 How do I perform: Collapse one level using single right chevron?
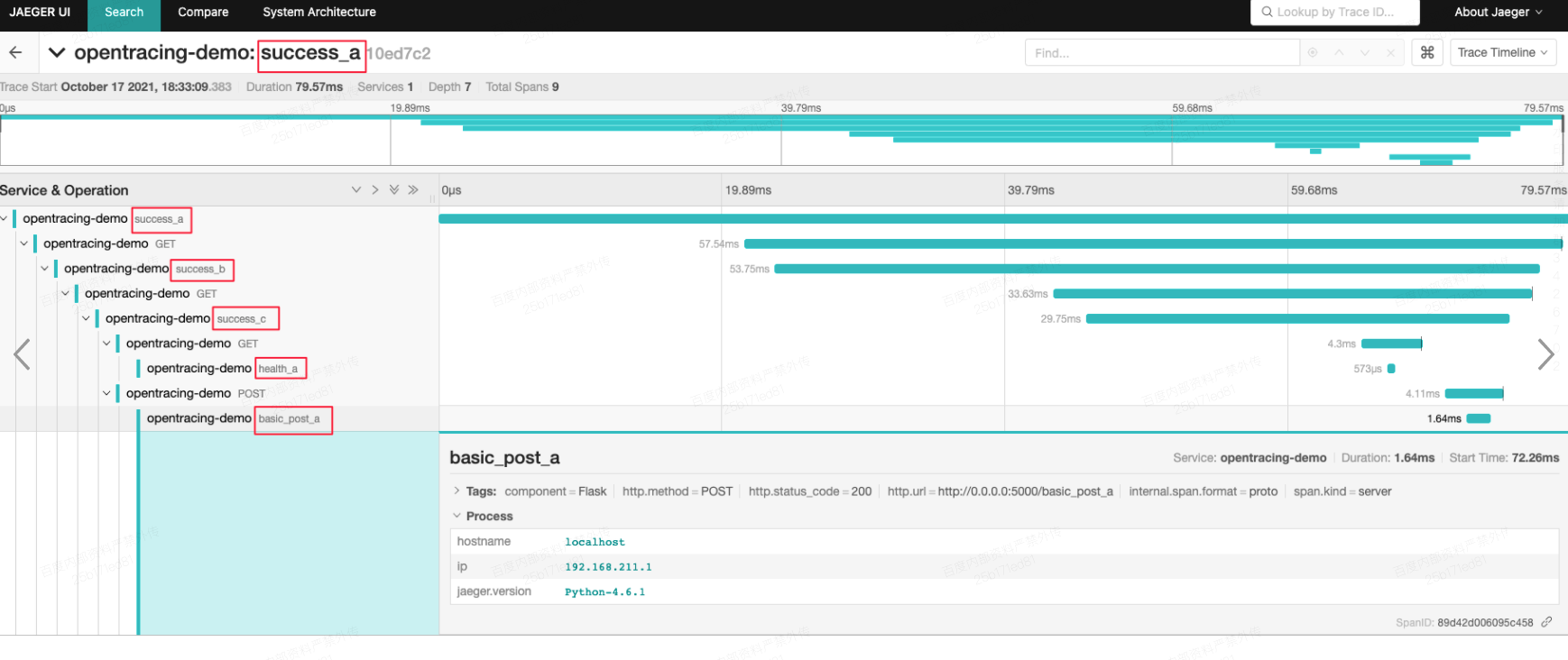click(x=375, y=189)
